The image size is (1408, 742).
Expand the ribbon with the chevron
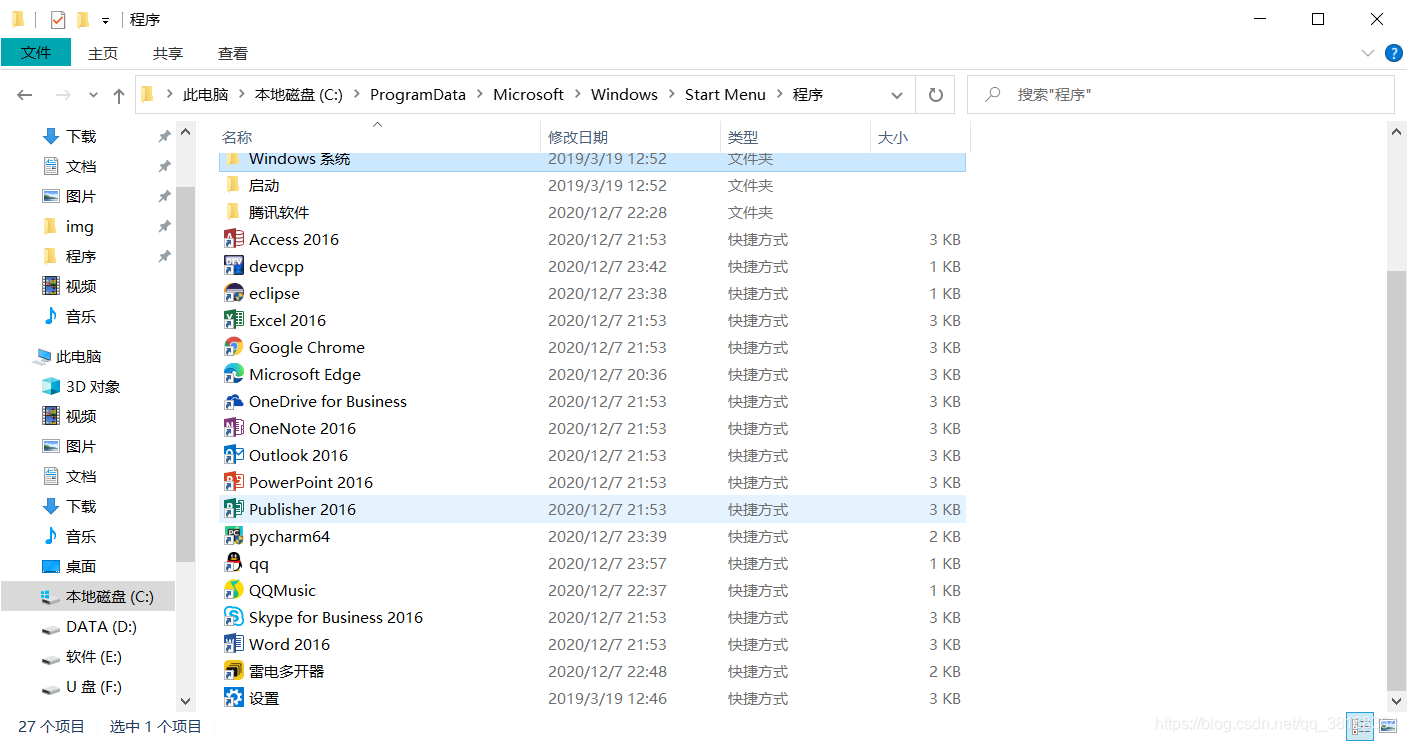(x=1367, y=53)
